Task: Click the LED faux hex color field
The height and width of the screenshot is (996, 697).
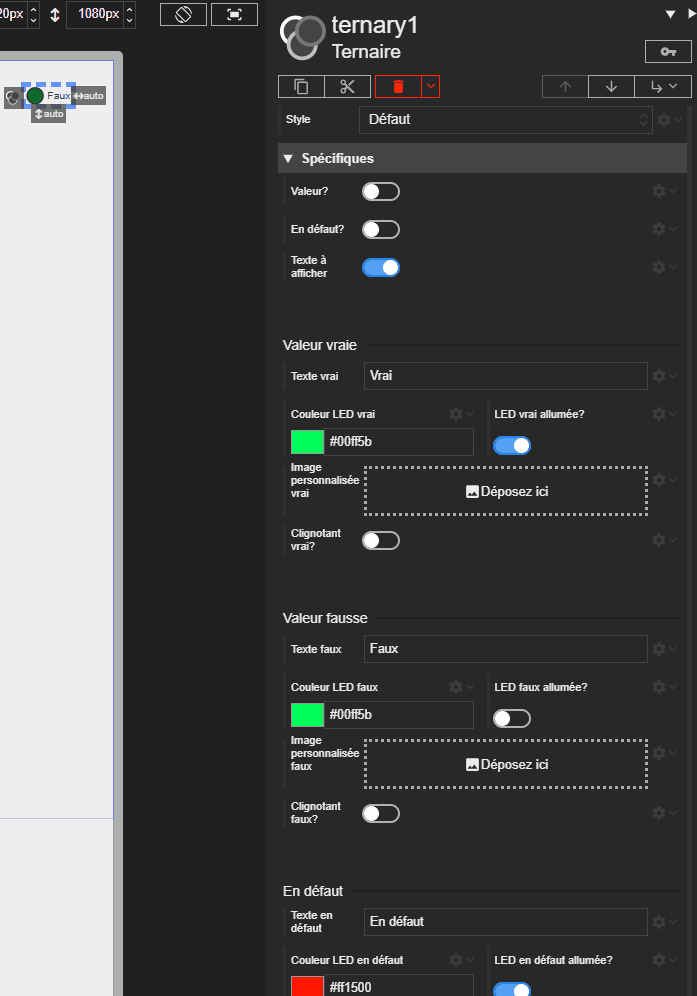Action: [x=399, y=715]
